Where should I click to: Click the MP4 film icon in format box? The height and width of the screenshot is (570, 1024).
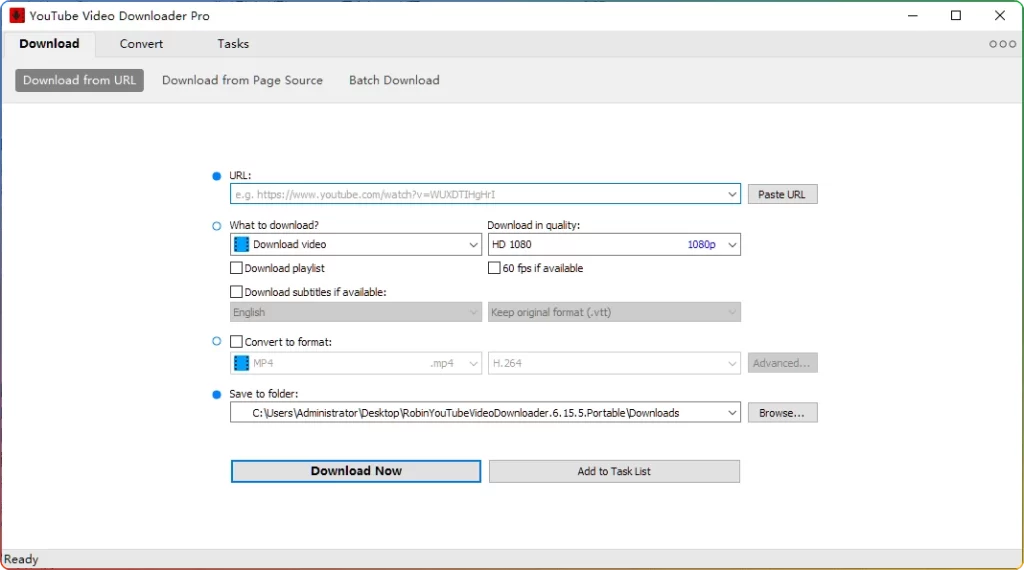[241, 363]
